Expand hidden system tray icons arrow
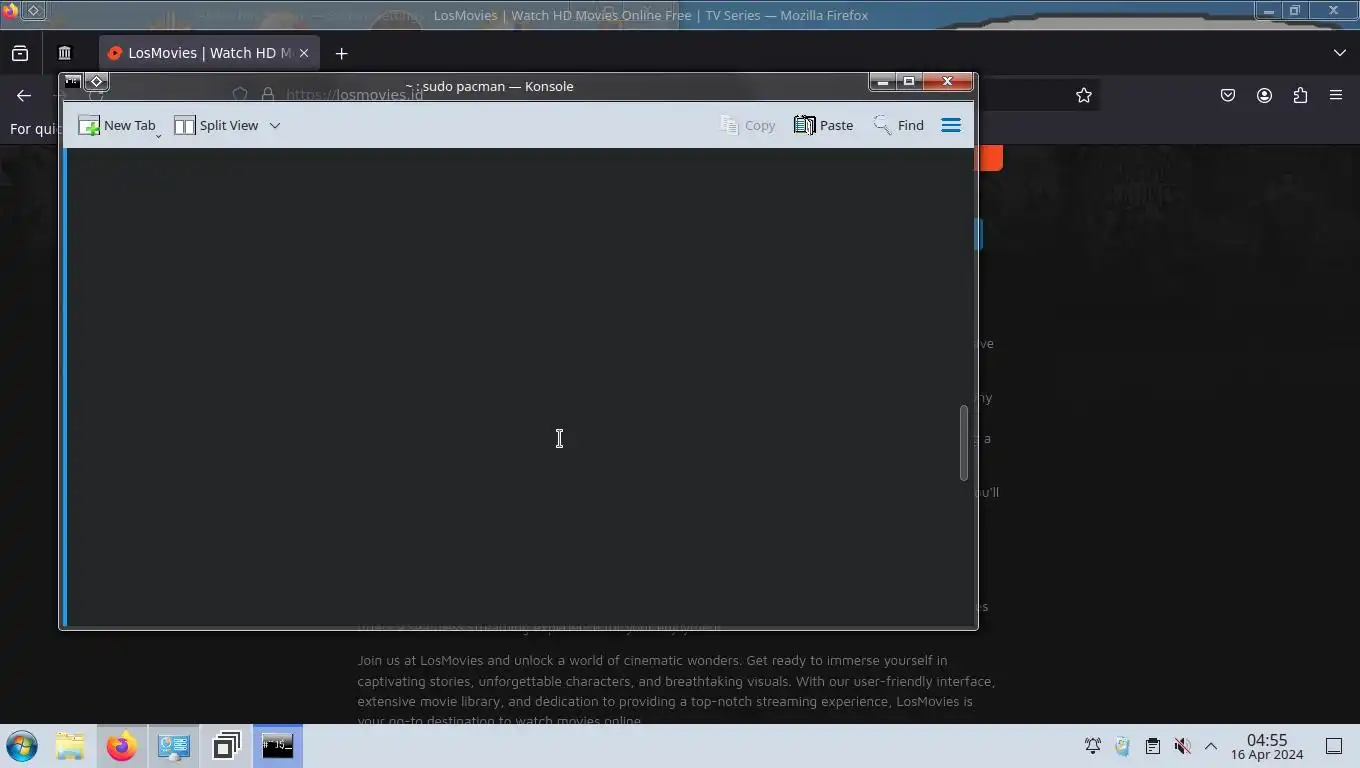The height and width of the screenshot is (768, 1360). 1211,746
